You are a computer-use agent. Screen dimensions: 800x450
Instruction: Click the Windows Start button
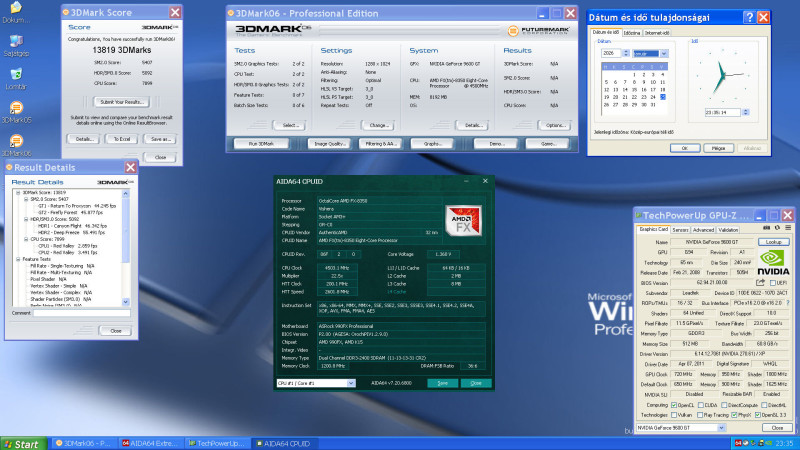click(x=23, y=444)
